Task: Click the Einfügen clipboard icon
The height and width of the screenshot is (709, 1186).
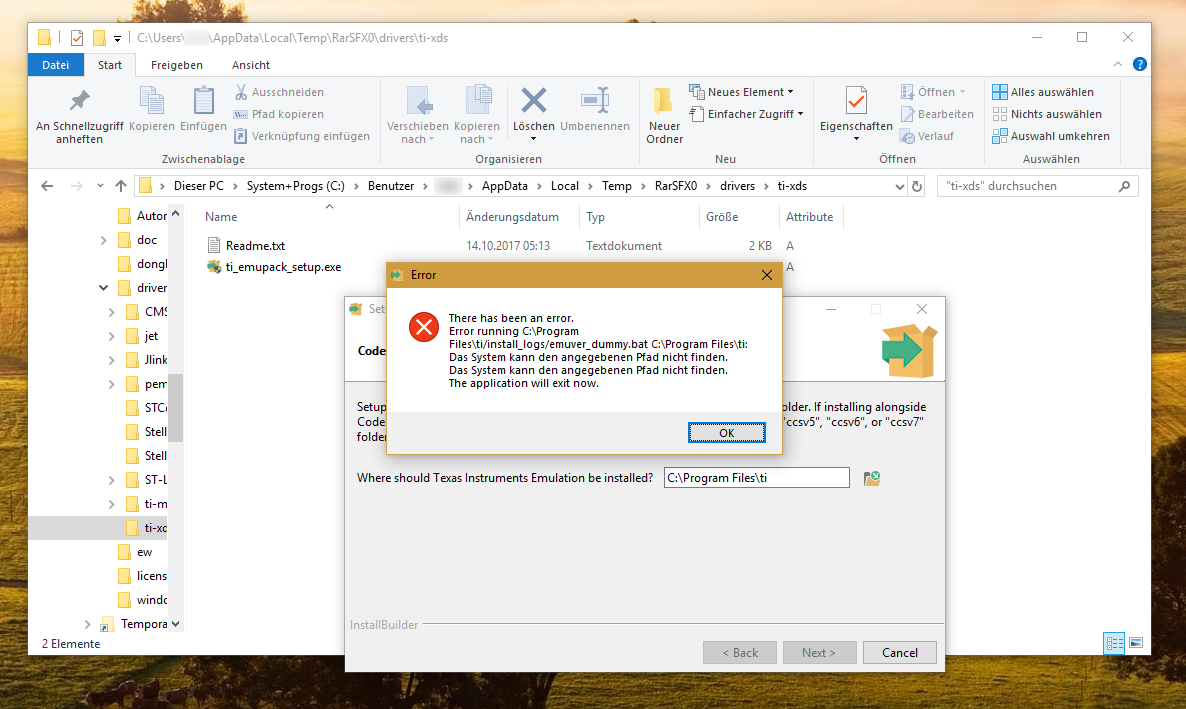Action: tap(203, 101)
